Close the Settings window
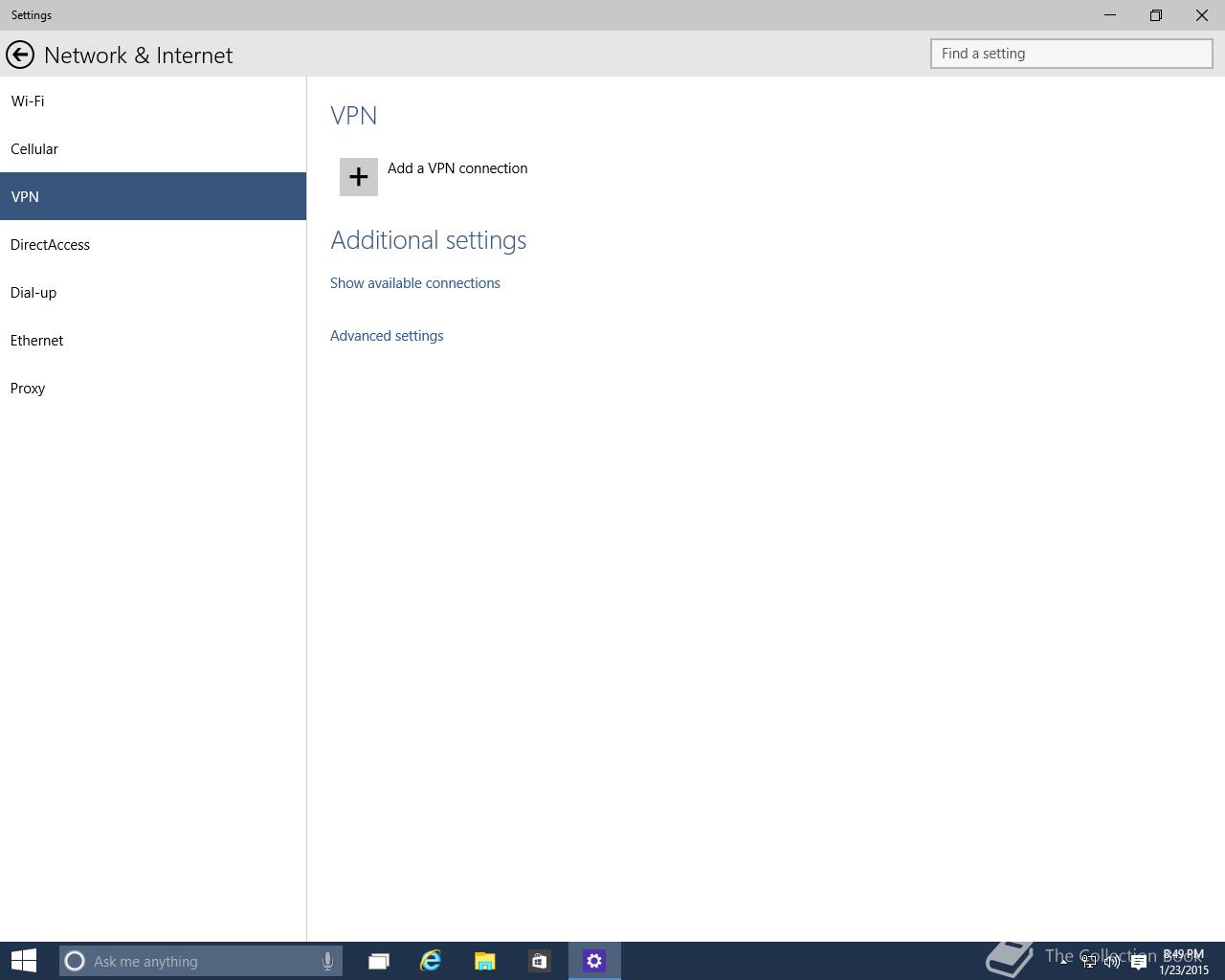This screenshot has height=980, width=1225. click(x=1202, y=15)
